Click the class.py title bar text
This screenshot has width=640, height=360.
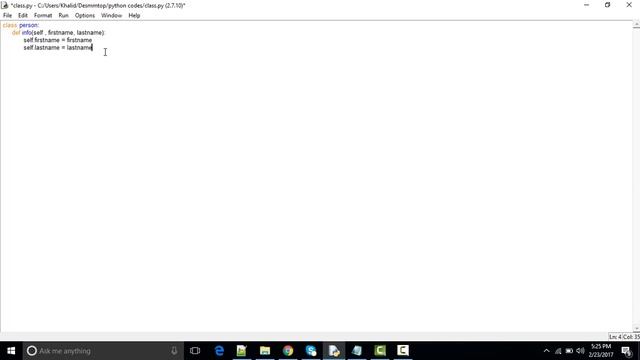98,6
